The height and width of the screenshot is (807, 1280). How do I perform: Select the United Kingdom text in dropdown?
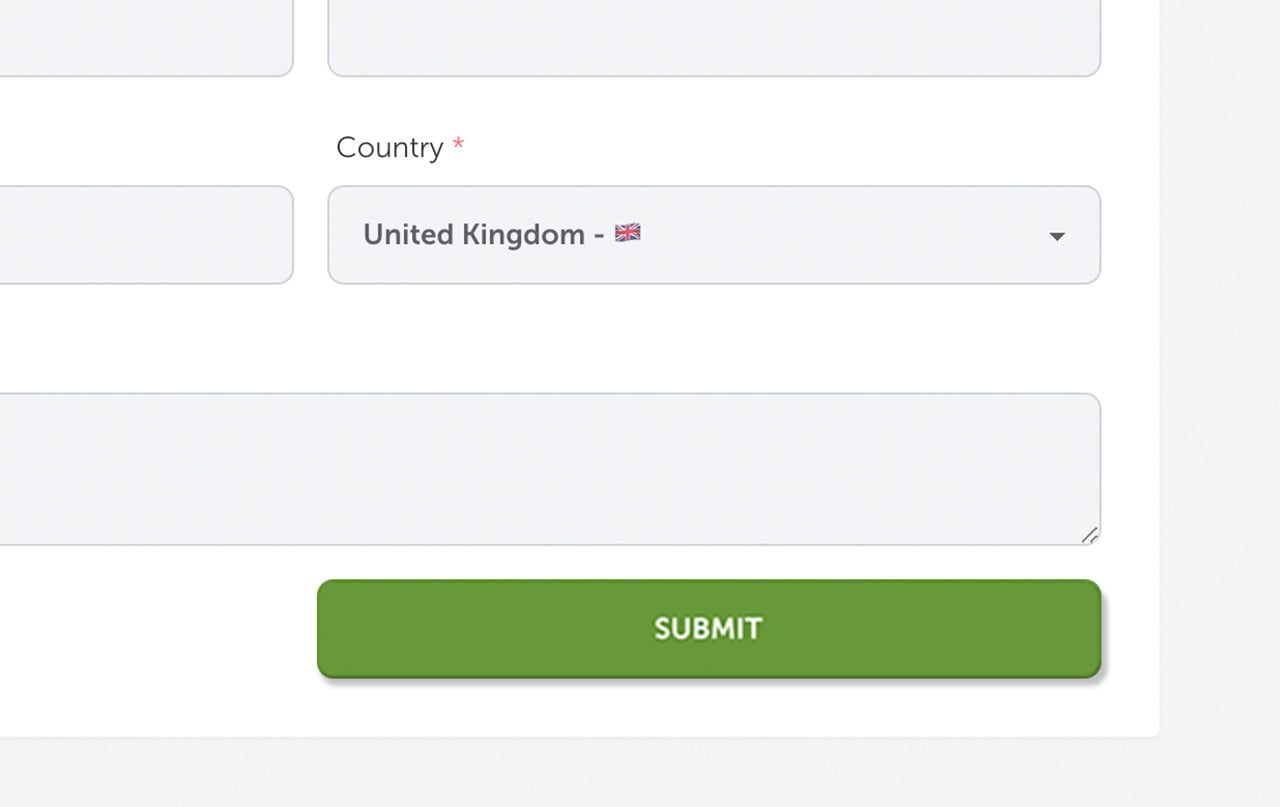[x=473, y=234]
